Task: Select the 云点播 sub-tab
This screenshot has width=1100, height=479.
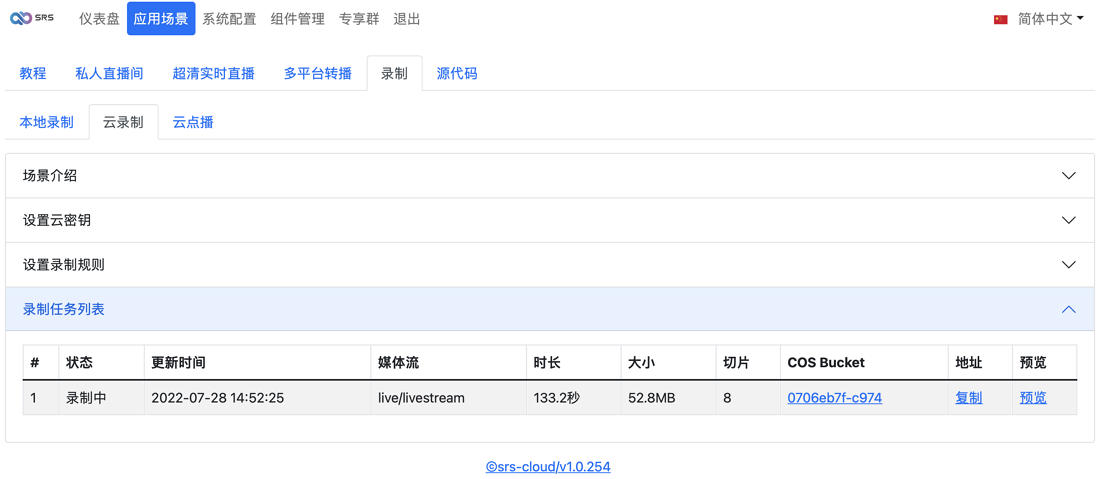Action: pos(193,123)
